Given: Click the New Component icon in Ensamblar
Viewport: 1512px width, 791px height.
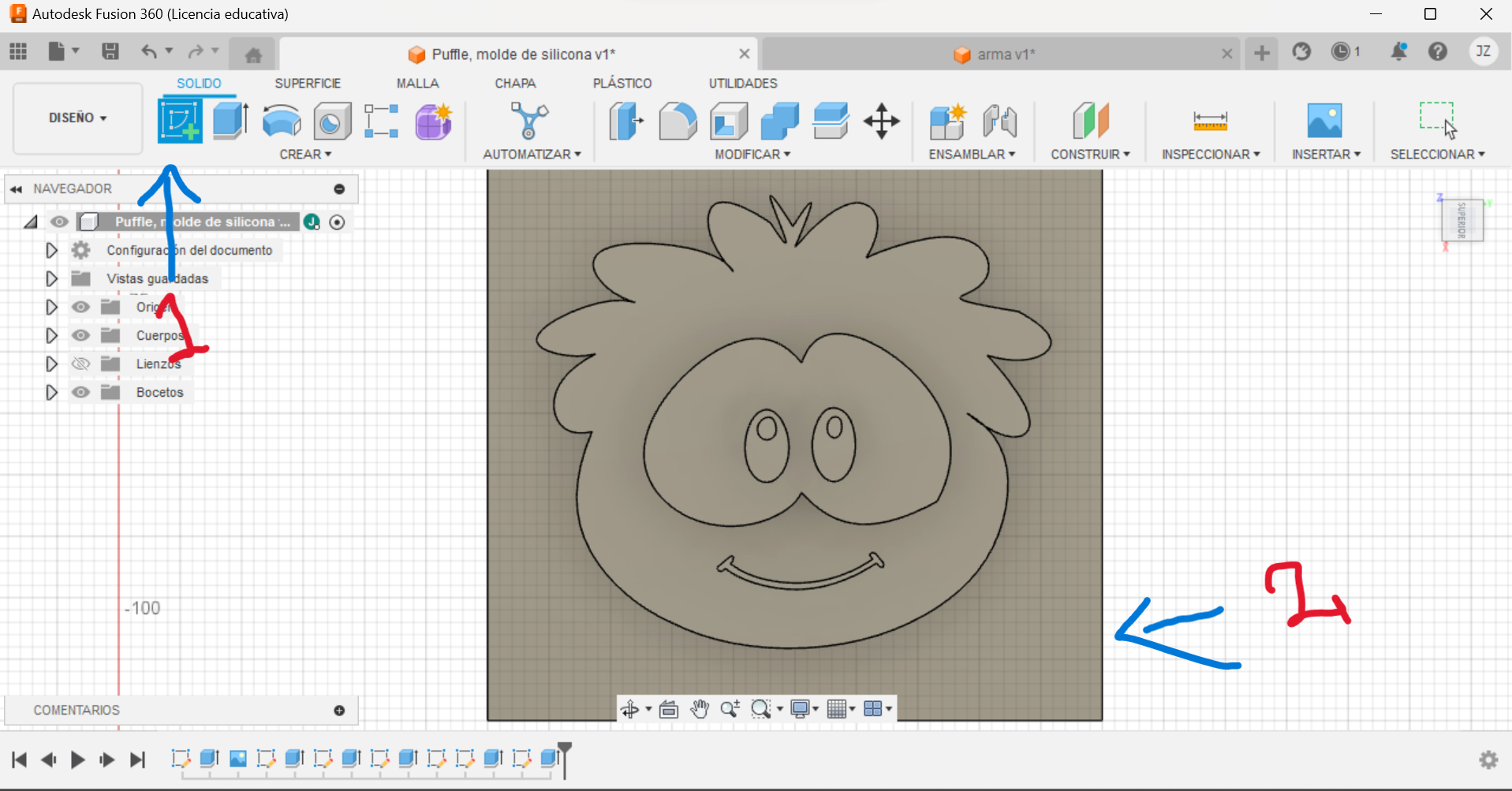Looking at the screenshot, I should 947,121.
